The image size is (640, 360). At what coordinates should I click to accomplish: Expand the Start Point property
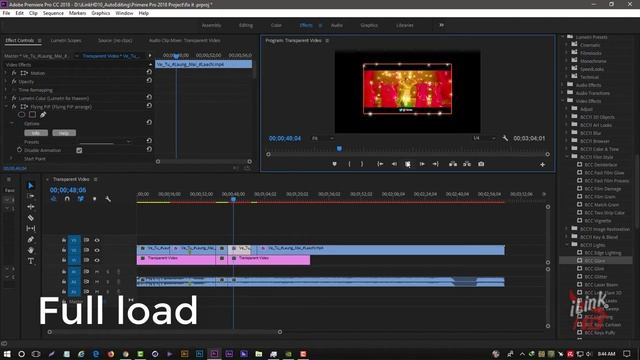point(11,158)
